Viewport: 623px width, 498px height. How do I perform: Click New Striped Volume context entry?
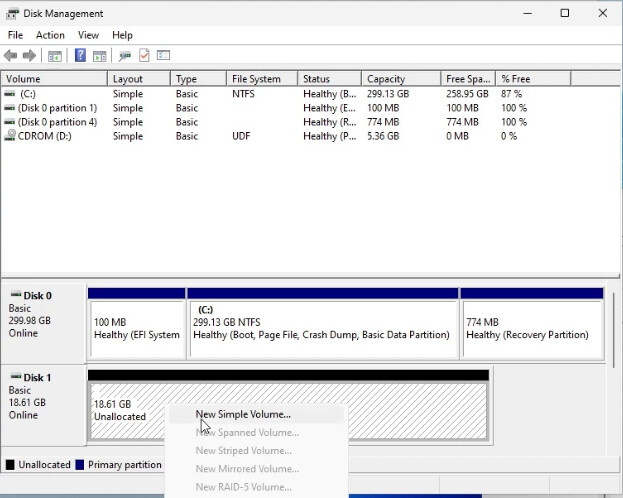click(256, 451)
